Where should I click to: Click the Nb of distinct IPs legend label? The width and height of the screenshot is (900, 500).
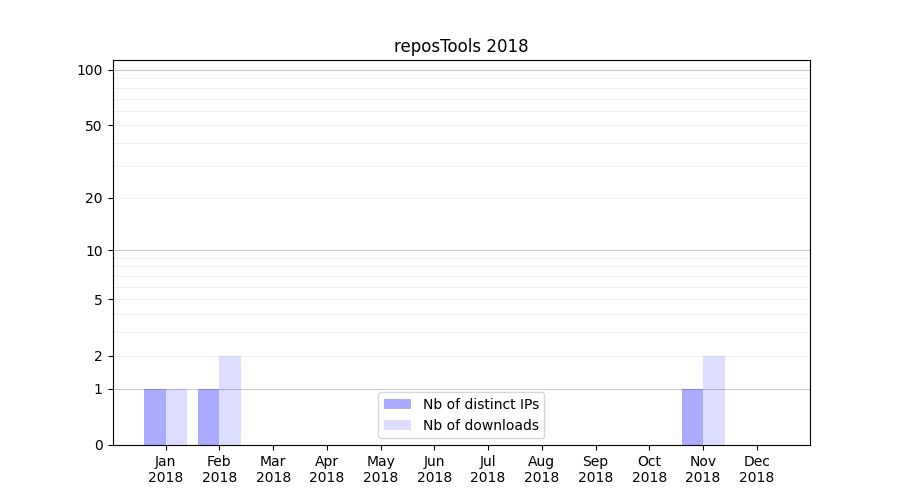(x=480, y=404)
